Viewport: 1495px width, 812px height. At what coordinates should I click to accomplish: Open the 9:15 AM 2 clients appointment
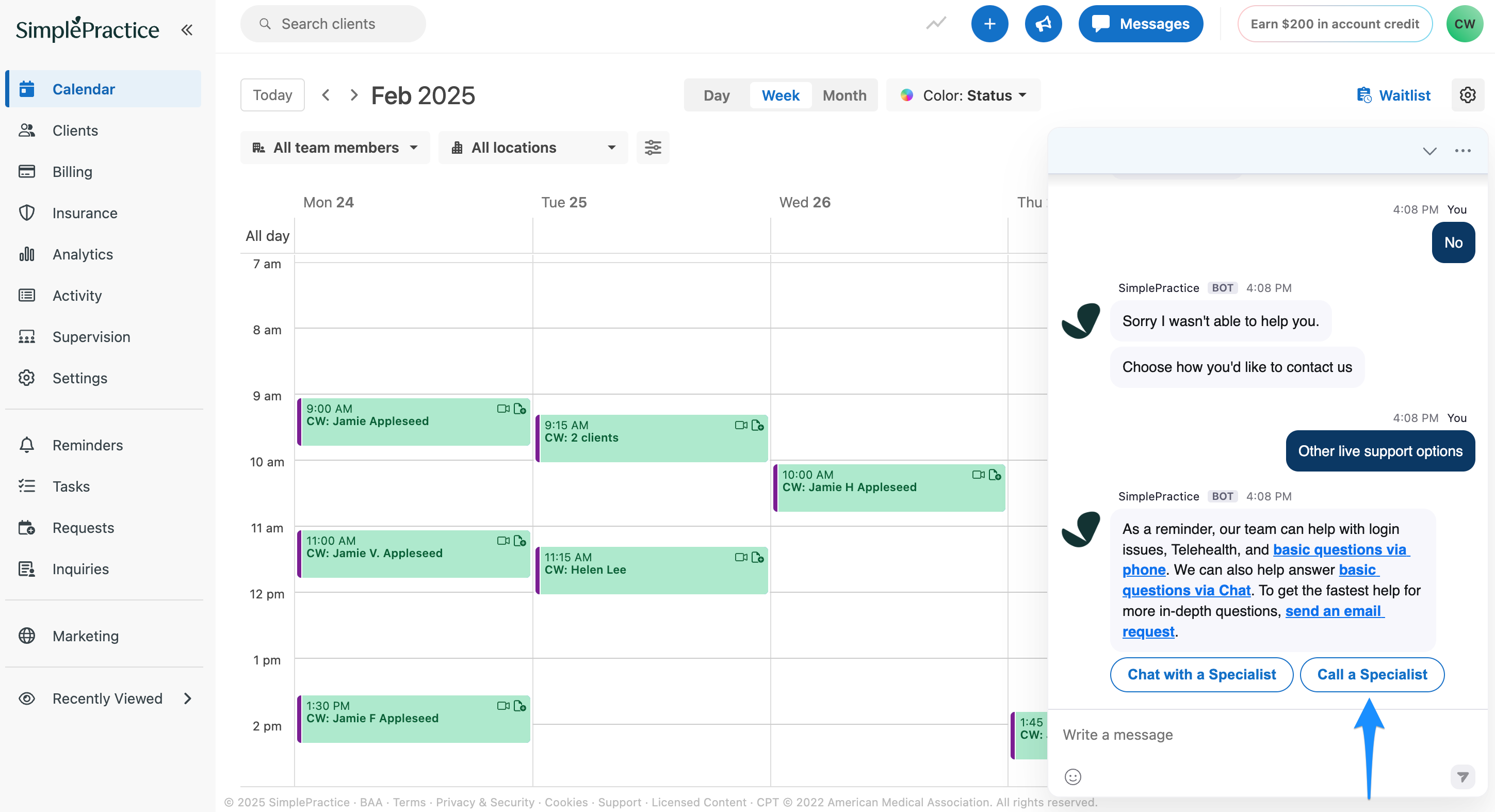click(652, 438)
